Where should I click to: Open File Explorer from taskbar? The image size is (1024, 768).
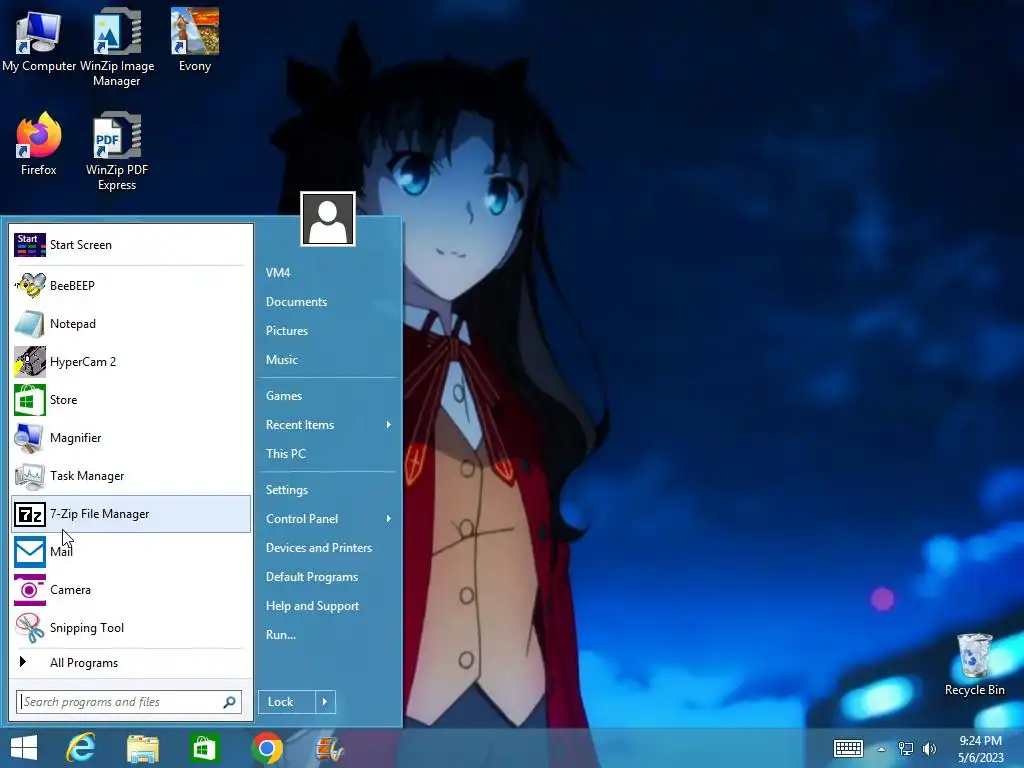pyautogui.click(x=143, y=748)
